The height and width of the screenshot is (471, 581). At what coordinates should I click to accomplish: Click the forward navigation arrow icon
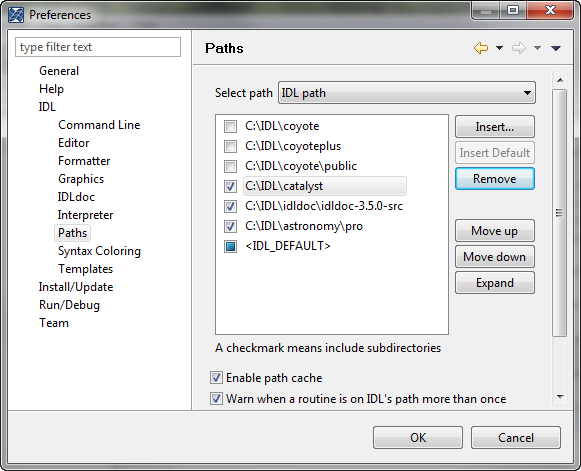pyautogui.click(x=519, y=48)
